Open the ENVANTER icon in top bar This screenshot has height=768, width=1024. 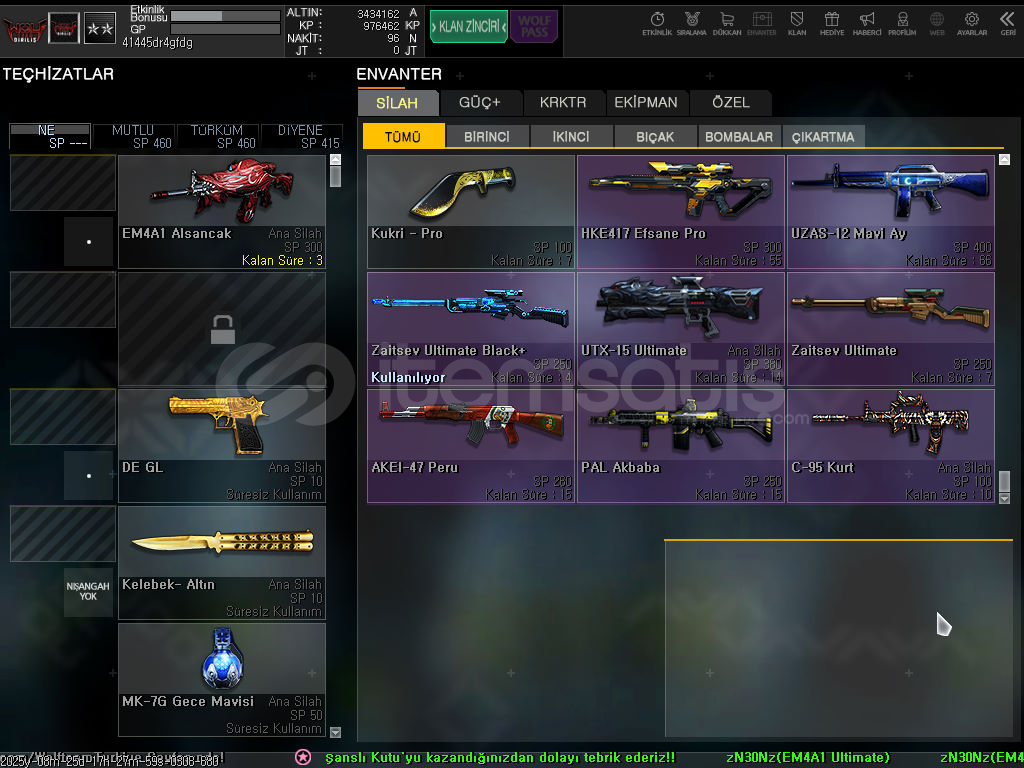point(761,23)
